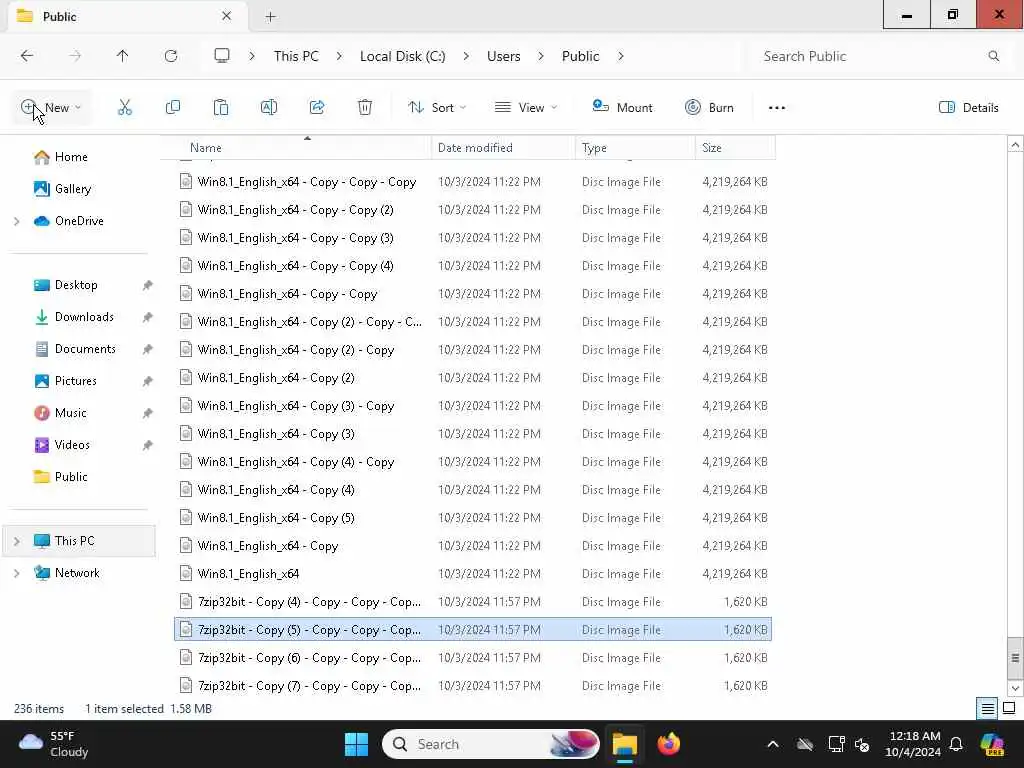Select file Win8.1_English_x64 - Copy (5)
Image resolution: width=1024 pixels, height=768 pixels.
pos(473,518)
